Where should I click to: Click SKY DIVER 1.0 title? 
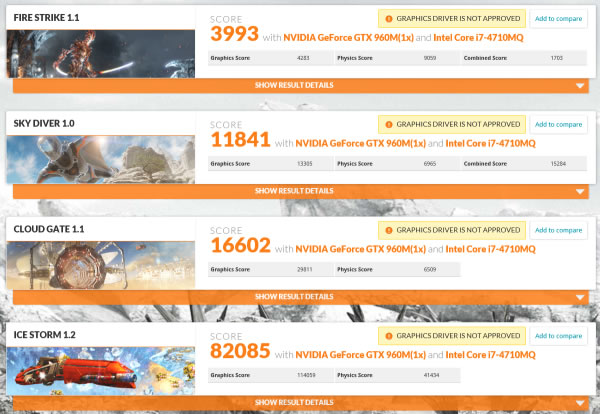44,123
